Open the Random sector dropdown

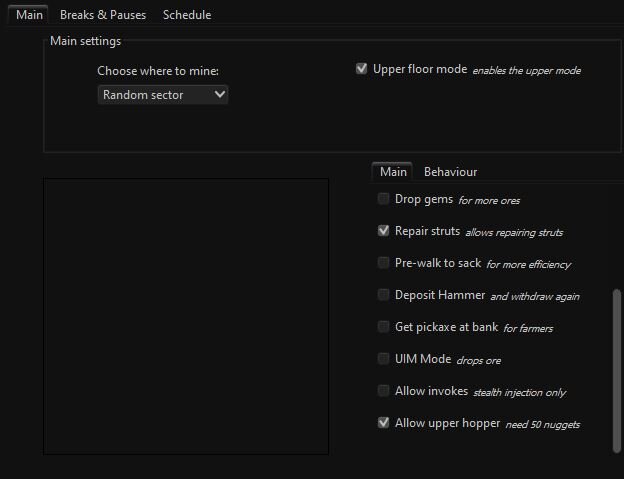163,95
